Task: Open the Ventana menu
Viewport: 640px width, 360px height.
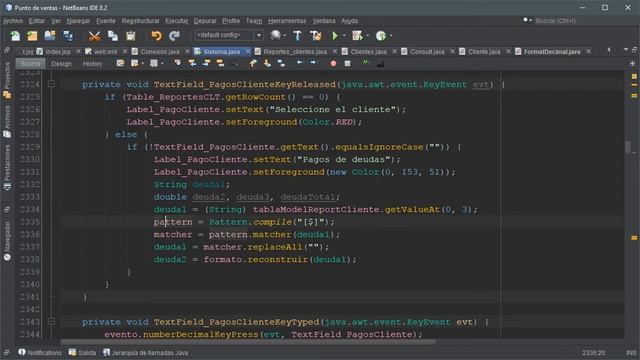Action: tap(324, 21)
